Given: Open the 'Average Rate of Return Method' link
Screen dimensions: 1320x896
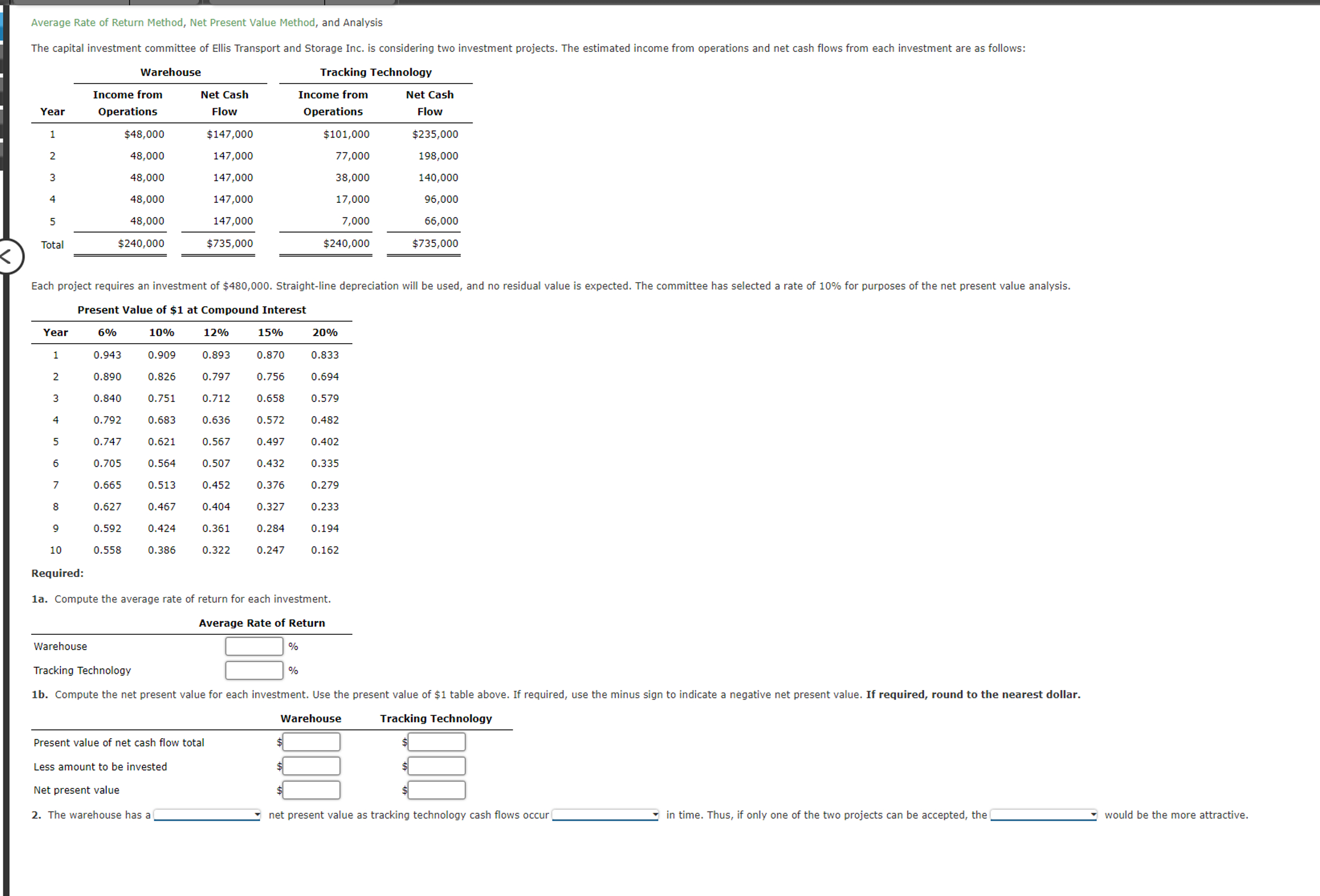Looking at the screenshot, I should click(107, 22).
